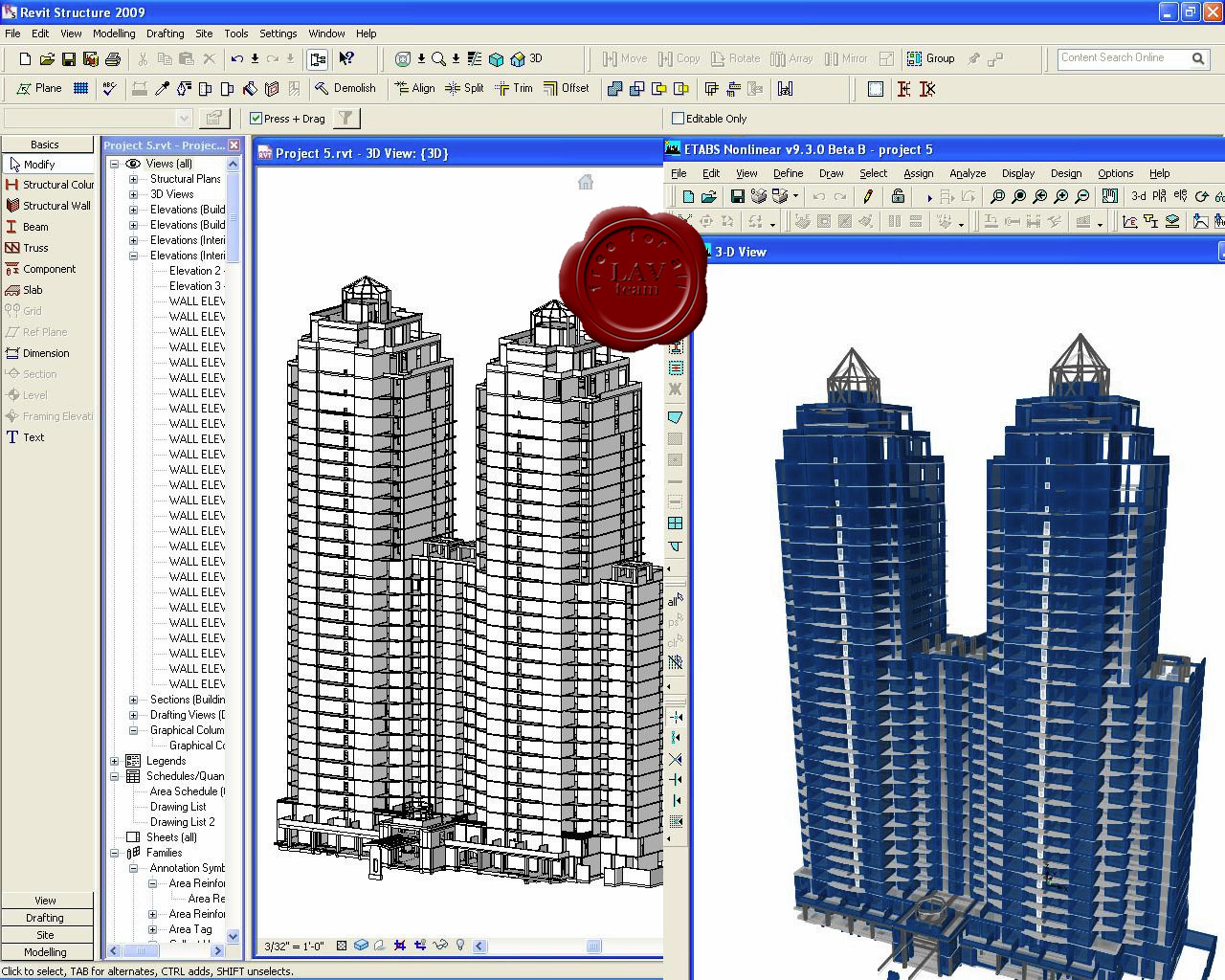This screenshot has width=1225, height=980.
Task: Click the Split tool
Action: (465, 88)
